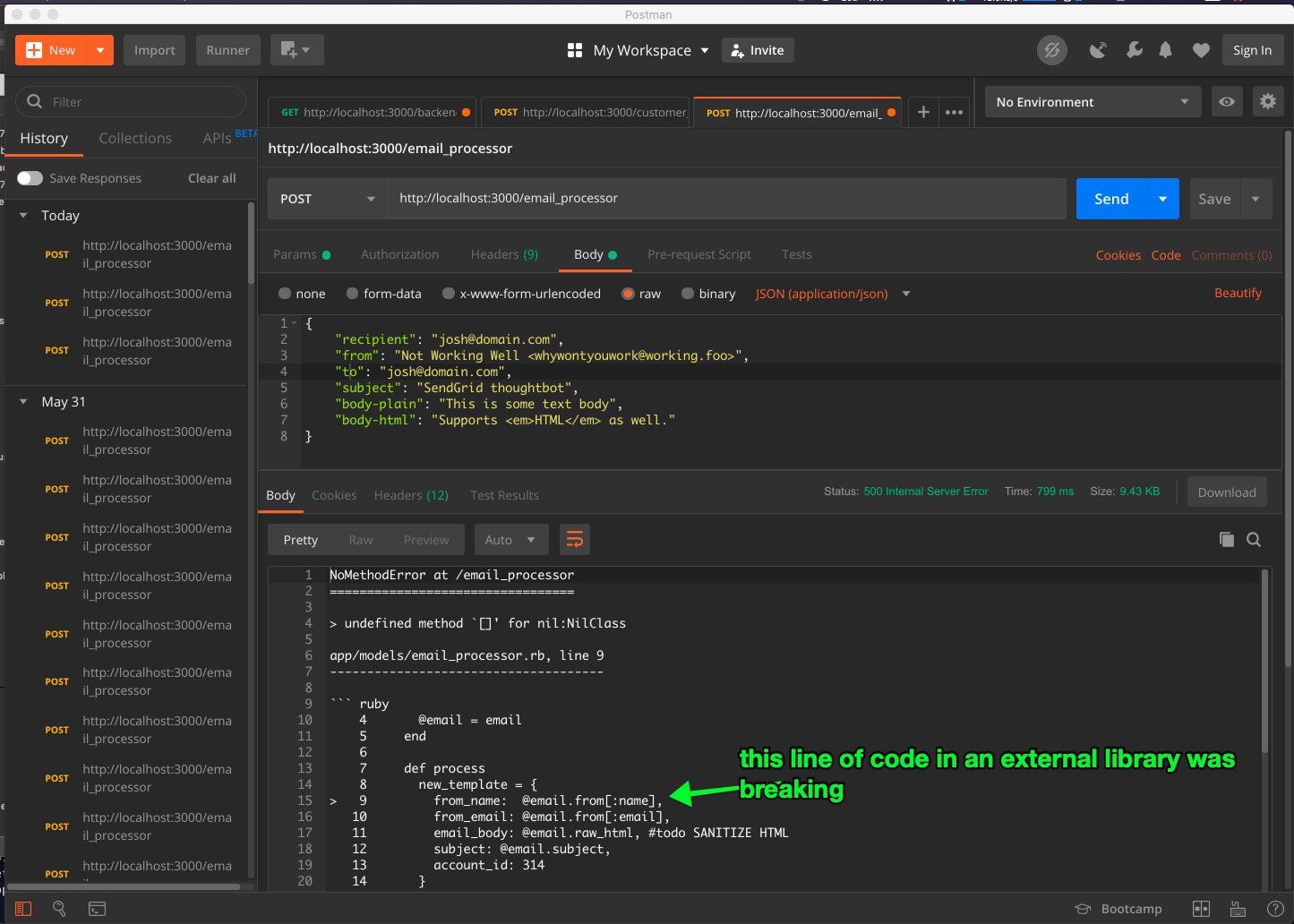
Task: Click the request URL input field
Action: [726, 199]
